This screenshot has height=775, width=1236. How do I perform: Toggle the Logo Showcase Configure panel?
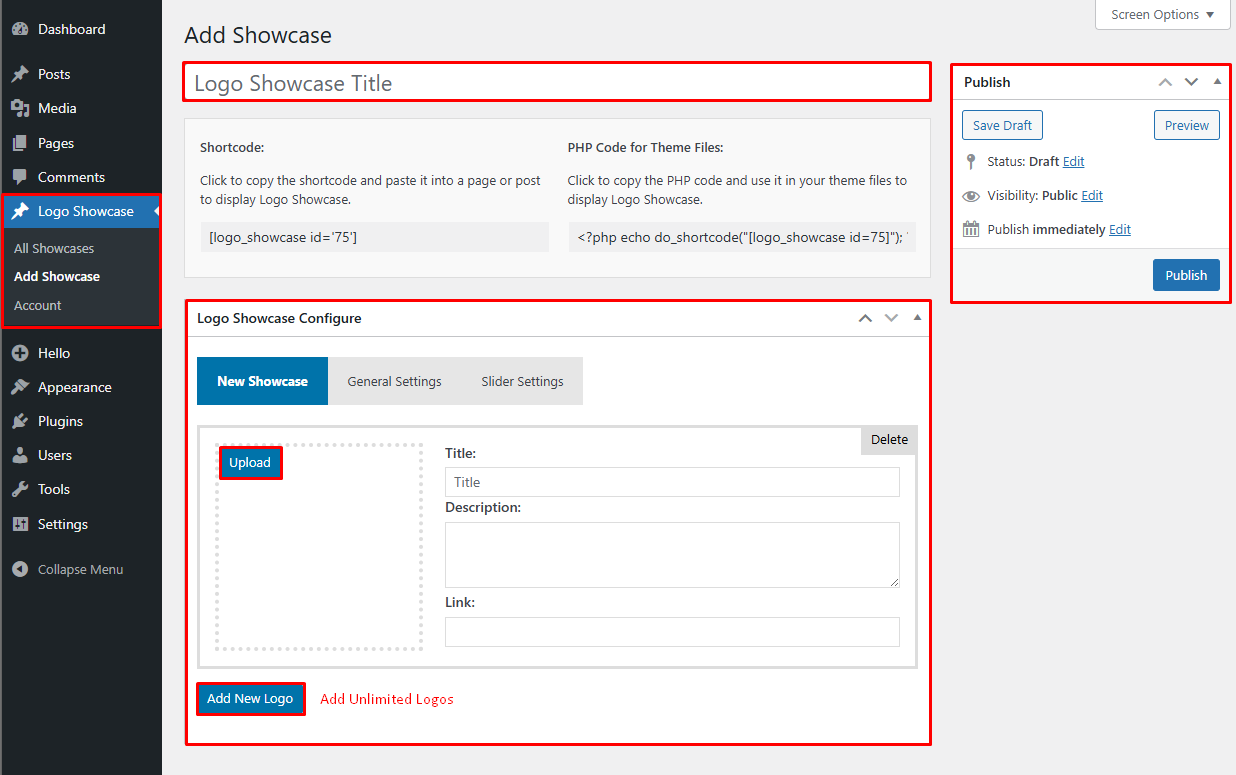click(917, 318)
